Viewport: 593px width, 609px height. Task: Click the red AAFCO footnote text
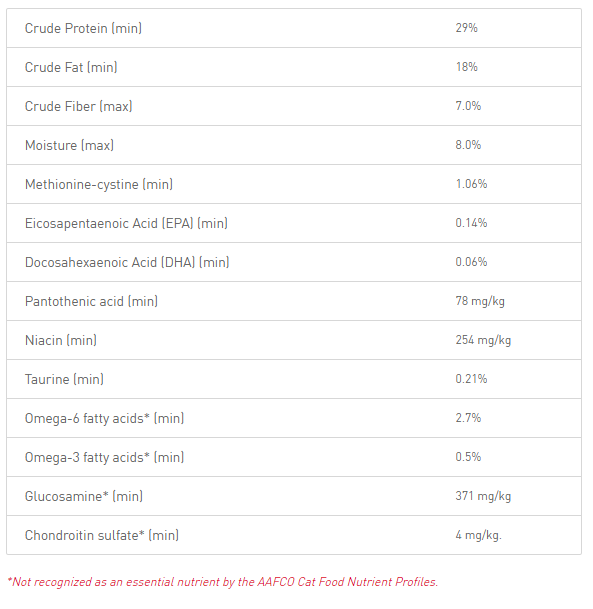pos(223,582)
